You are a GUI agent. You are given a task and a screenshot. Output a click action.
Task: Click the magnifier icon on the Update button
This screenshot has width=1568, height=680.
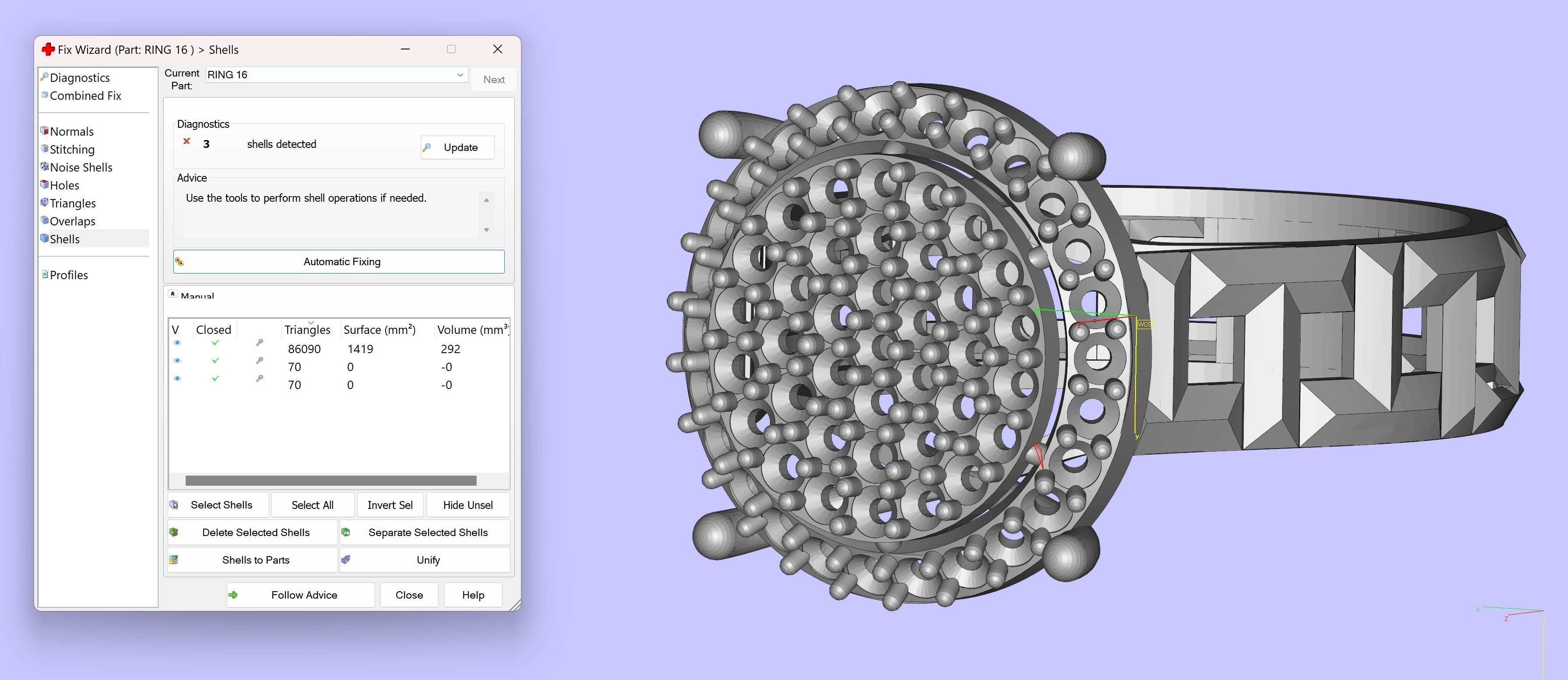[x=427, y=147]
